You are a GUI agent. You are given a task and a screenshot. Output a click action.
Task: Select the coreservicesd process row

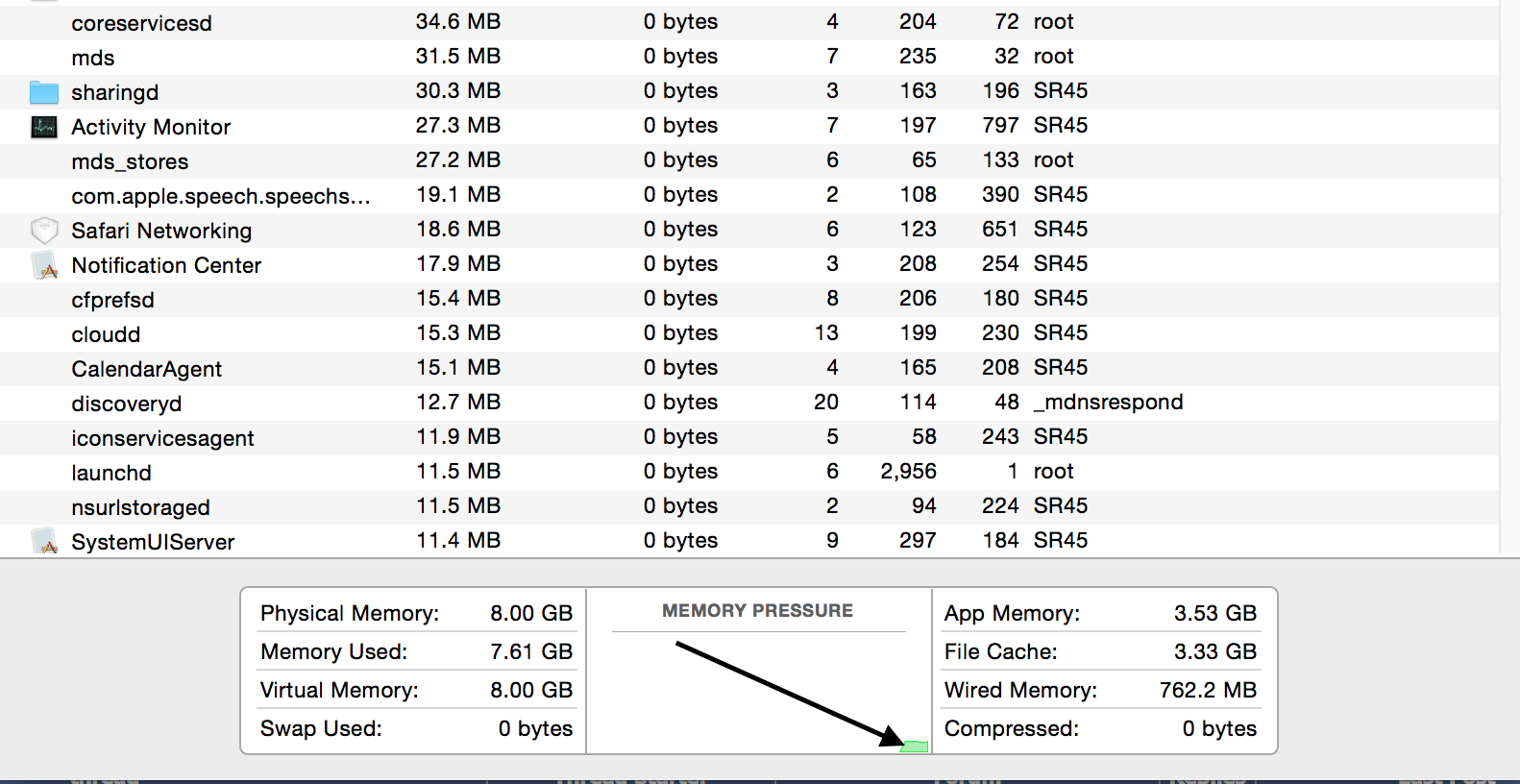pyautogui.click(x=749, y=23)
